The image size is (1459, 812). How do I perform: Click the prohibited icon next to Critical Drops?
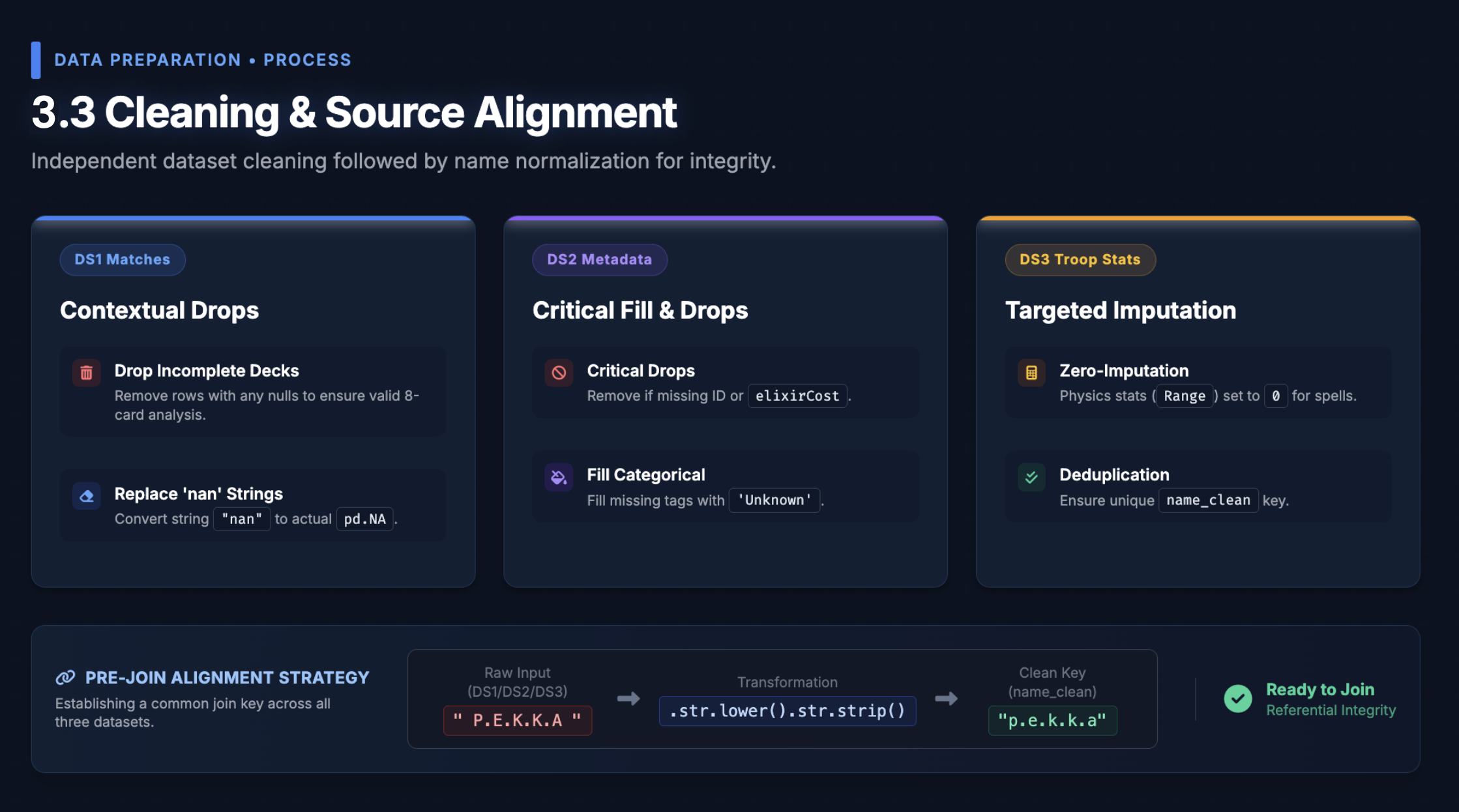click(559, 373)
